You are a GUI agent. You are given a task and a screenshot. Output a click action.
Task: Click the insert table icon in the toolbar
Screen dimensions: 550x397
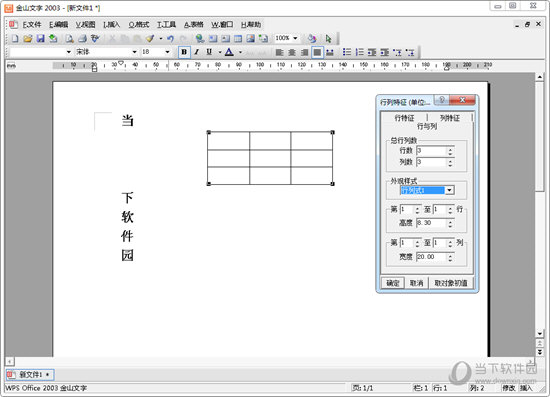[x=238, y=38]
